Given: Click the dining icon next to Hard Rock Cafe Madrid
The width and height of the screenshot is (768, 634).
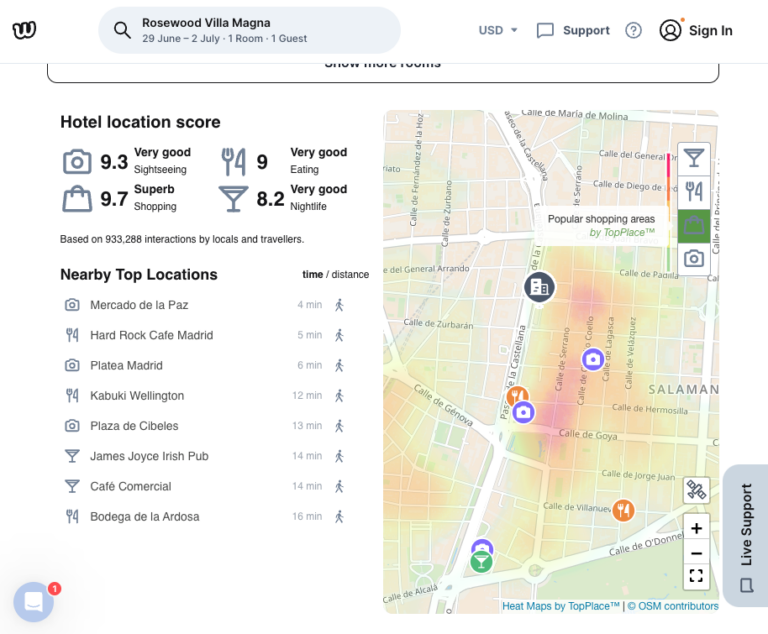Looking at the screenshot, I should coord(72,335).
